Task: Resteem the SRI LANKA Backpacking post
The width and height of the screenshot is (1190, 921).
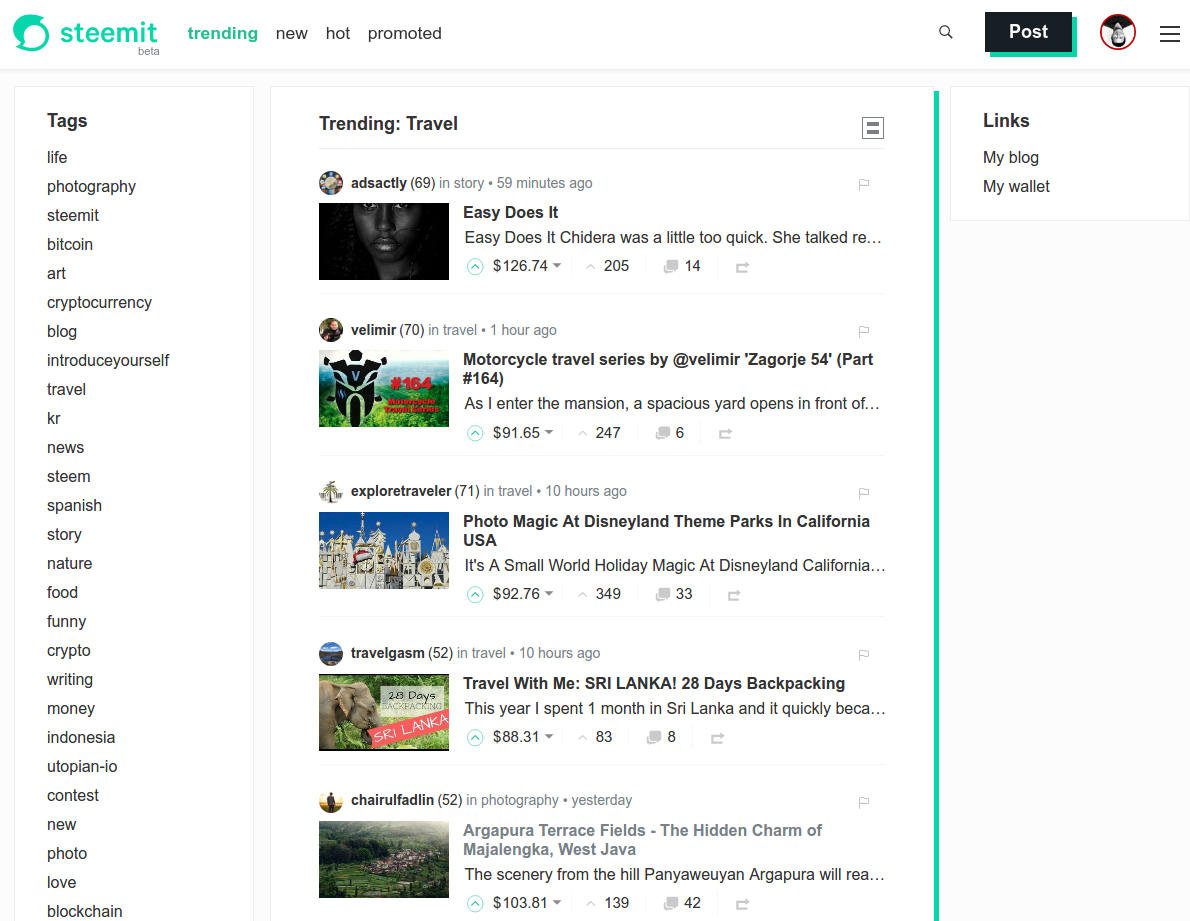Action: (717, 737)
